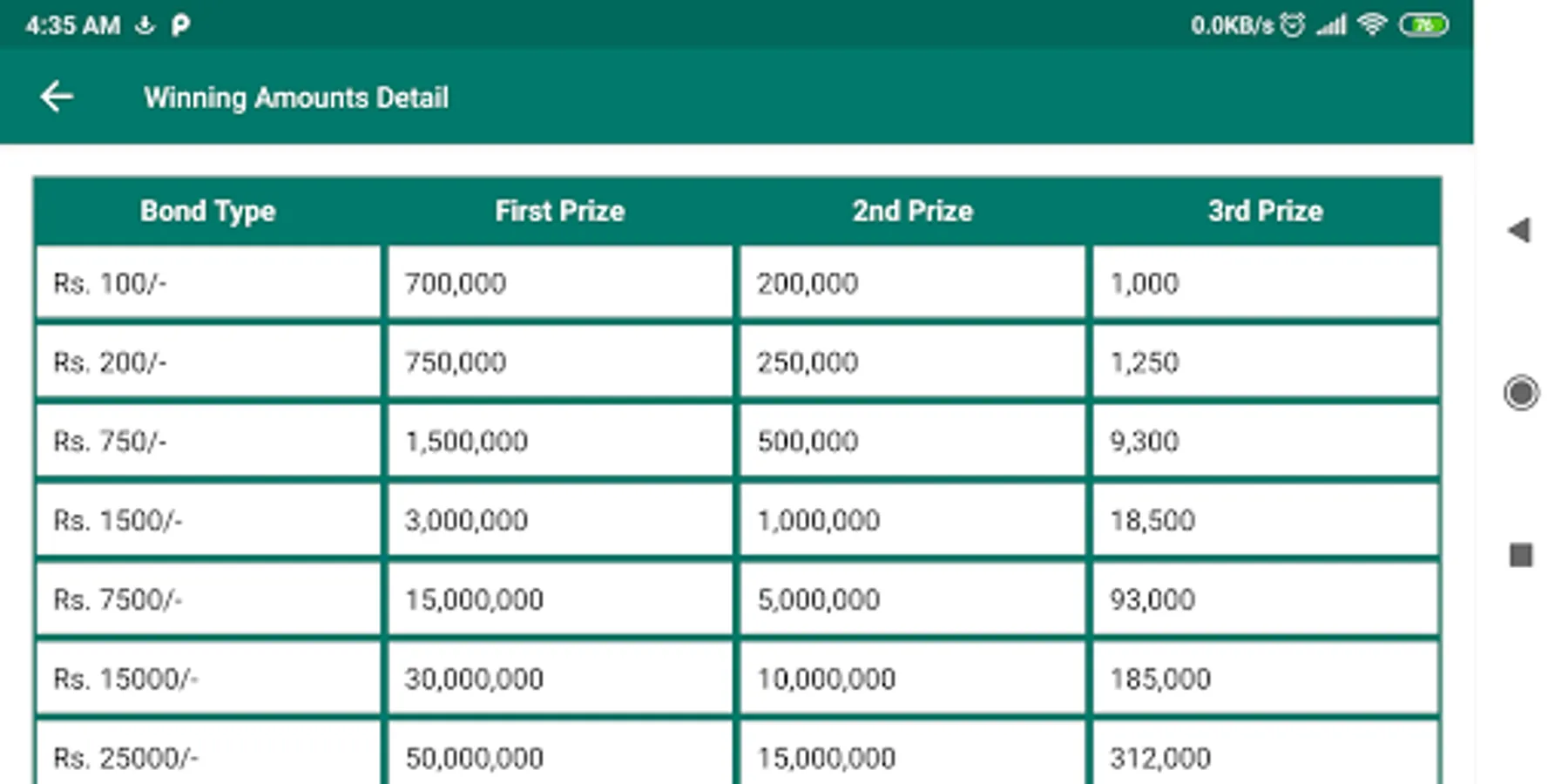Tap the signal strength status icon
The width and height of the screenshot is (1568, 784).
1331,25
